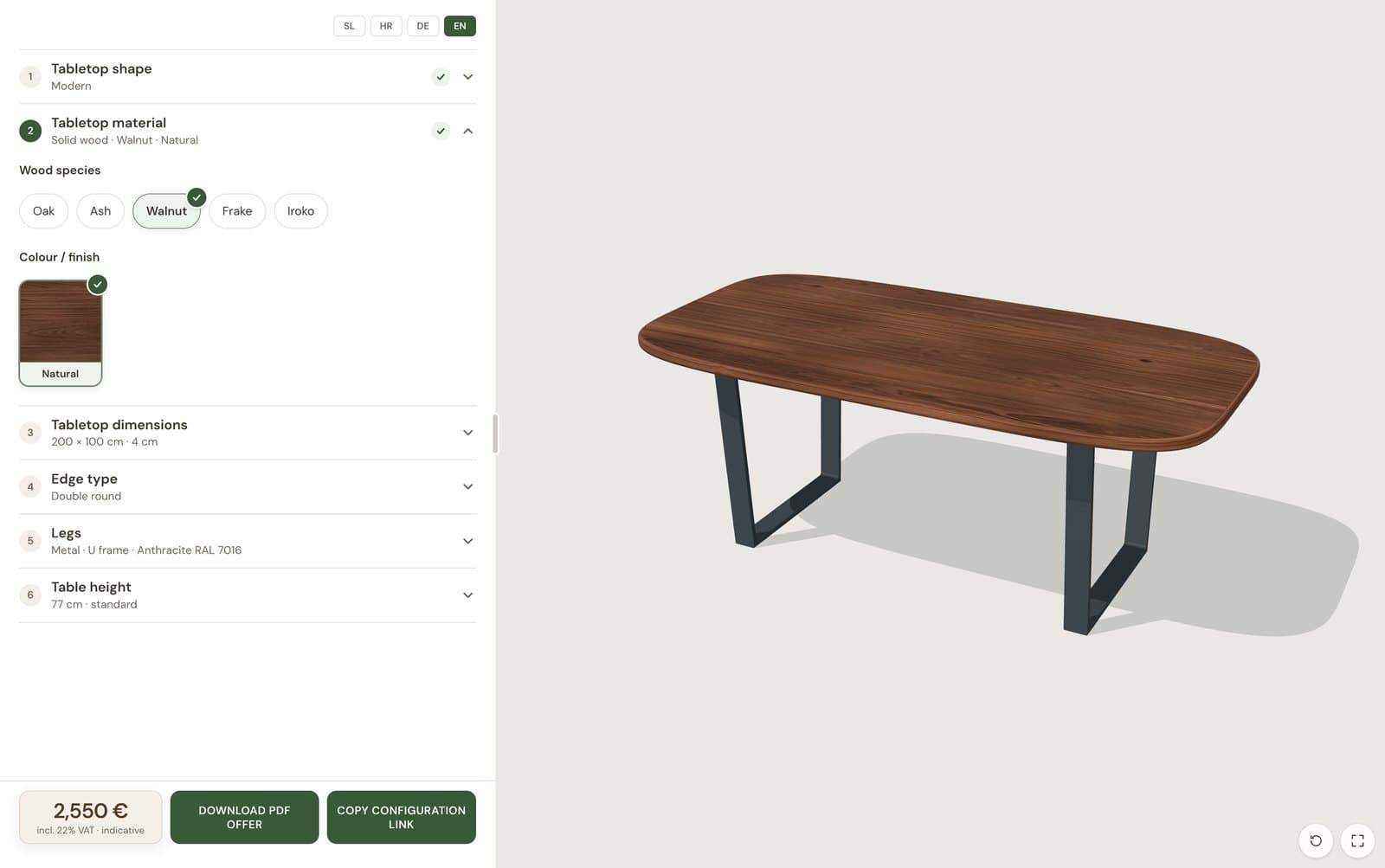Click the 'Solid wood · Walnut · Natural' summary
Screen dimensions: 1385x868
click(x=125, y=140)
